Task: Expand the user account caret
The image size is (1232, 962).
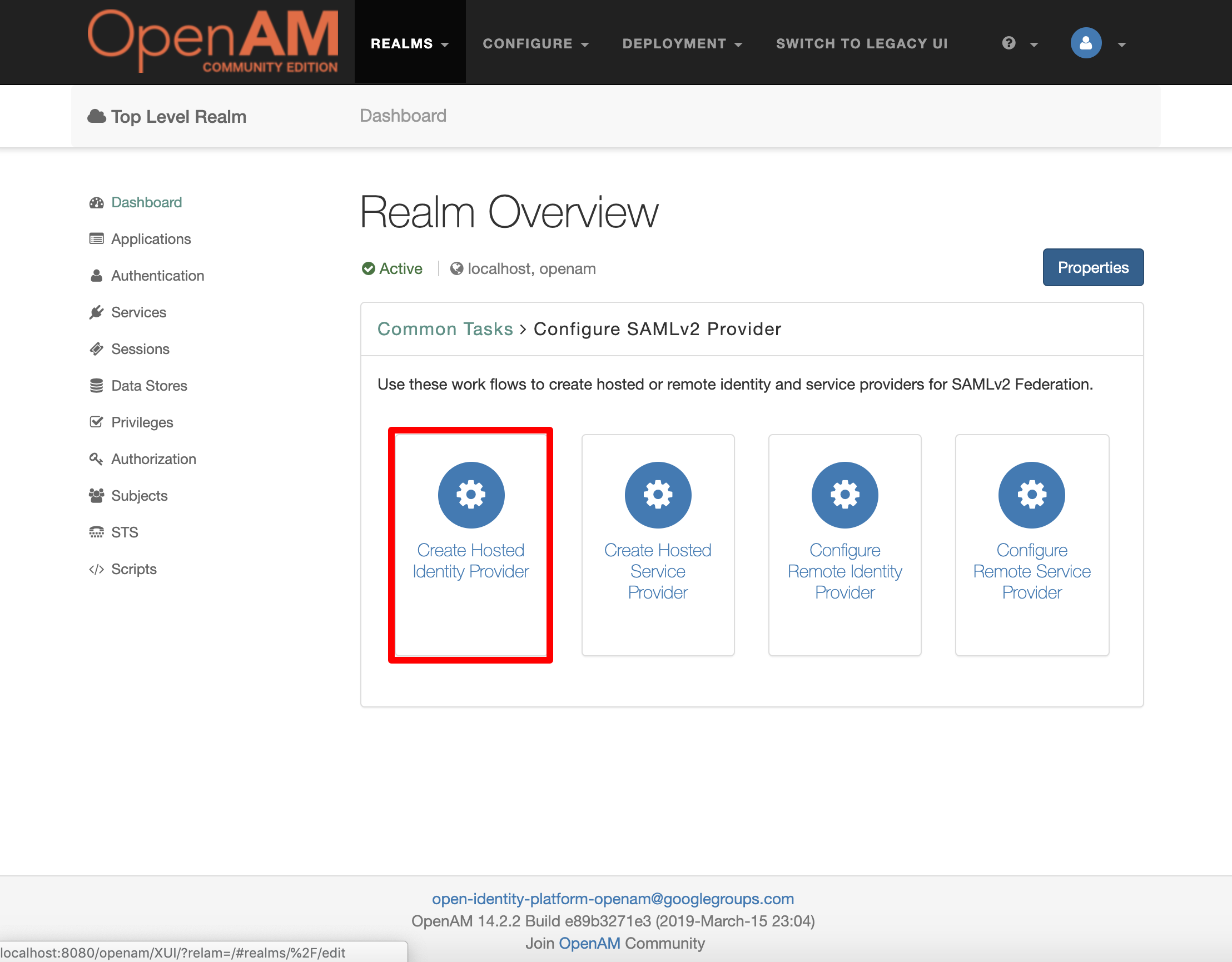Action: coord(1121,44)
